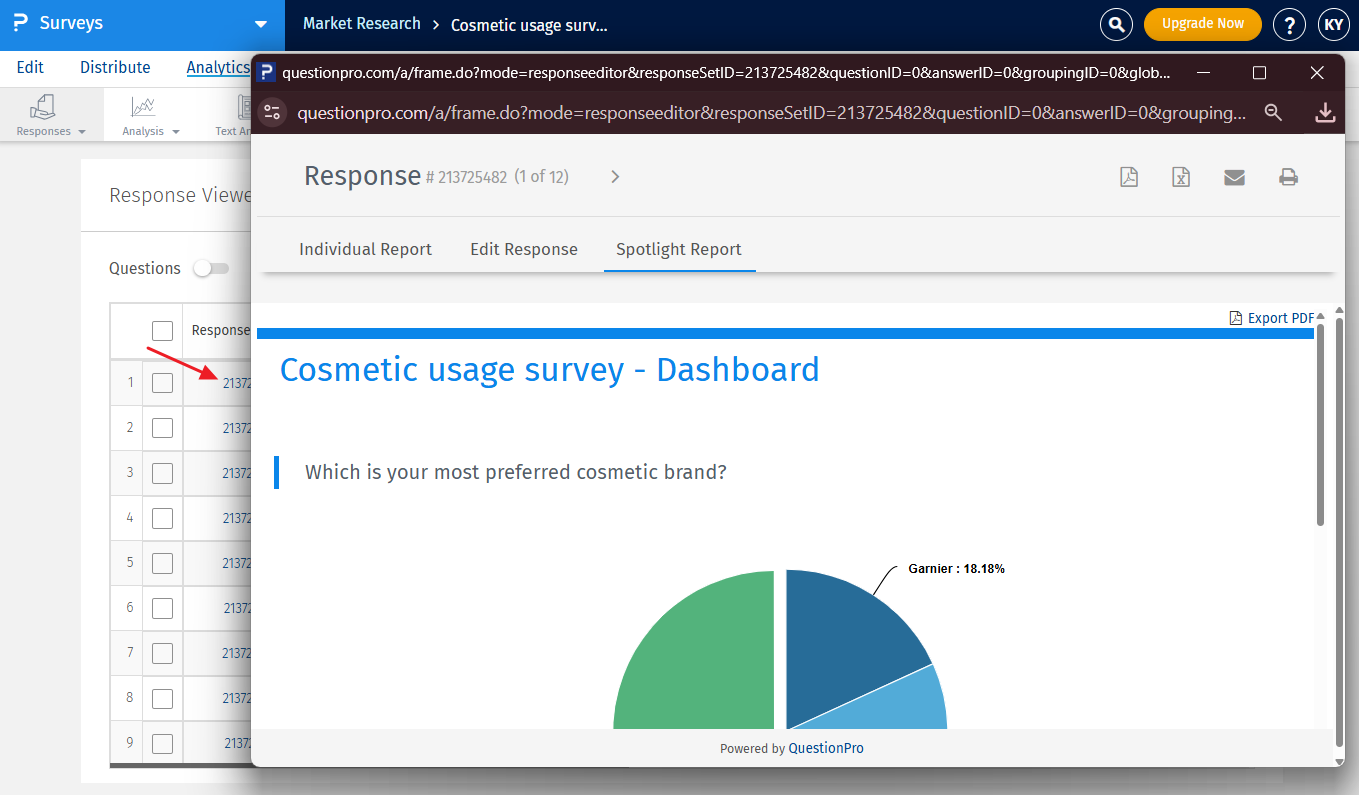Print the response report

(1288, 177)
